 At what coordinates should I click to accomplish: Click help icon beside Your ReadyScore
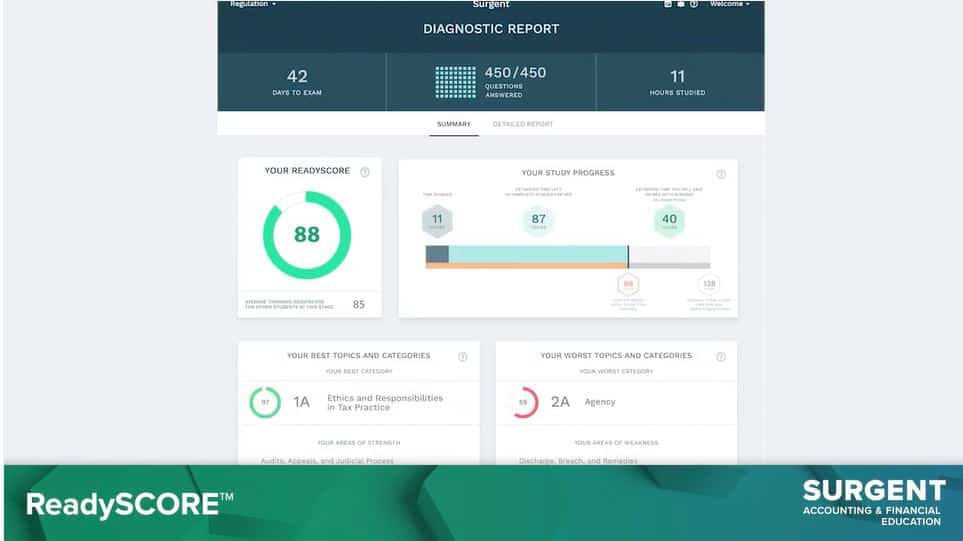click(x=365, y=172)
